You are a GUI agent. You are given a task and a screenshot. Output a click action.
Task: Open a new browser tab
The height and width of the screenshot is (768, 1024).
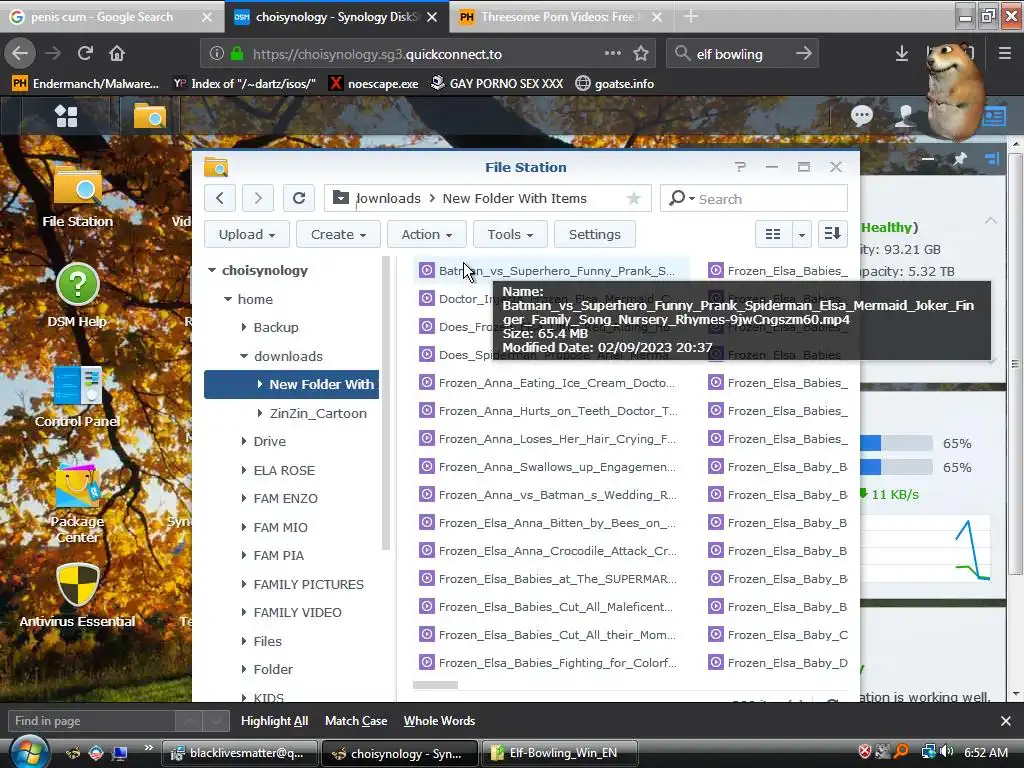(x=690, y=17)
